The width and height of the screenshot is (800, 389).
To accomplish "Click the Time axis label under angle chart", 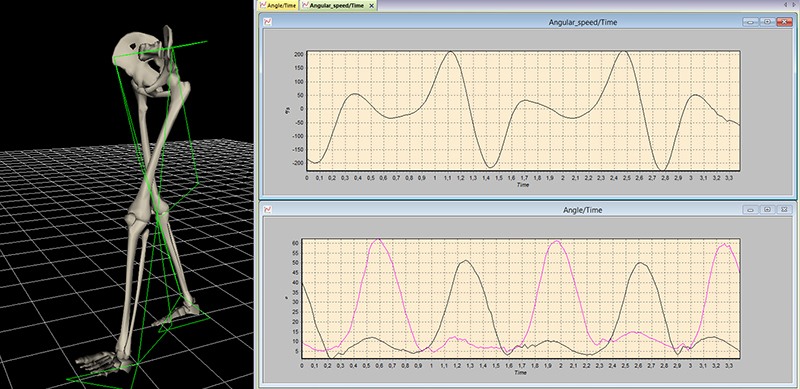I will [520, 373].
